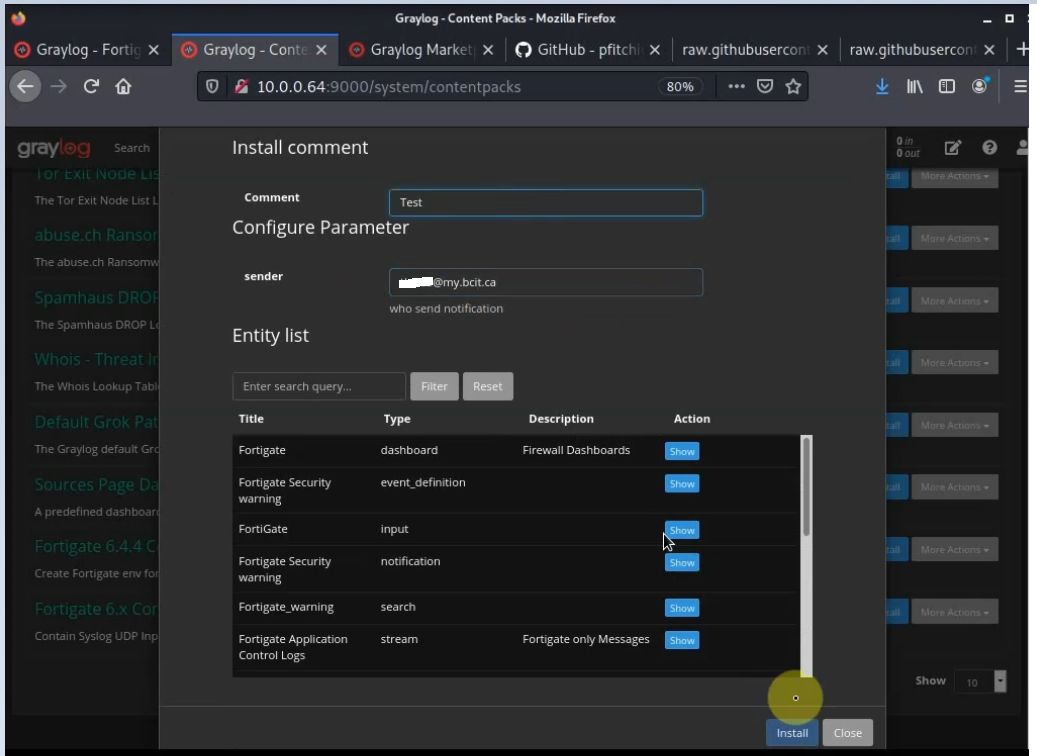Click the Filter button
The height and width of the screenshot is (756, 1037).
click(x=434, y=386)
